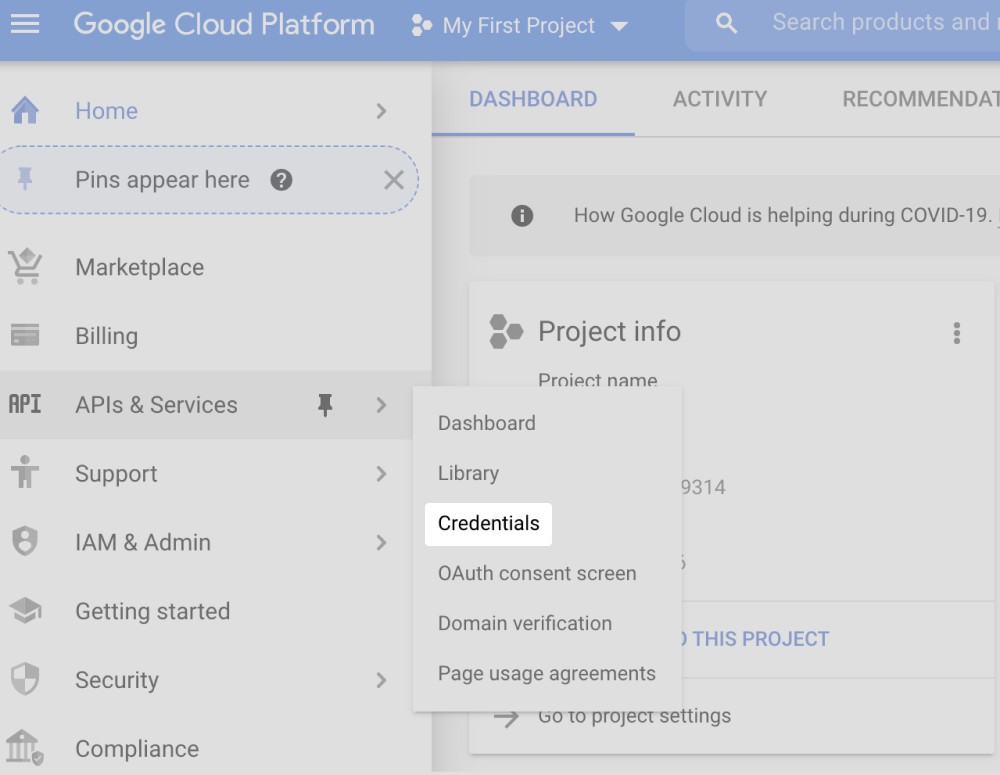The width and height of the screenshot is (1000, 775).
Task: Open the Project info overflow menu
Action: pyautogui.click(x=956, y=331)
